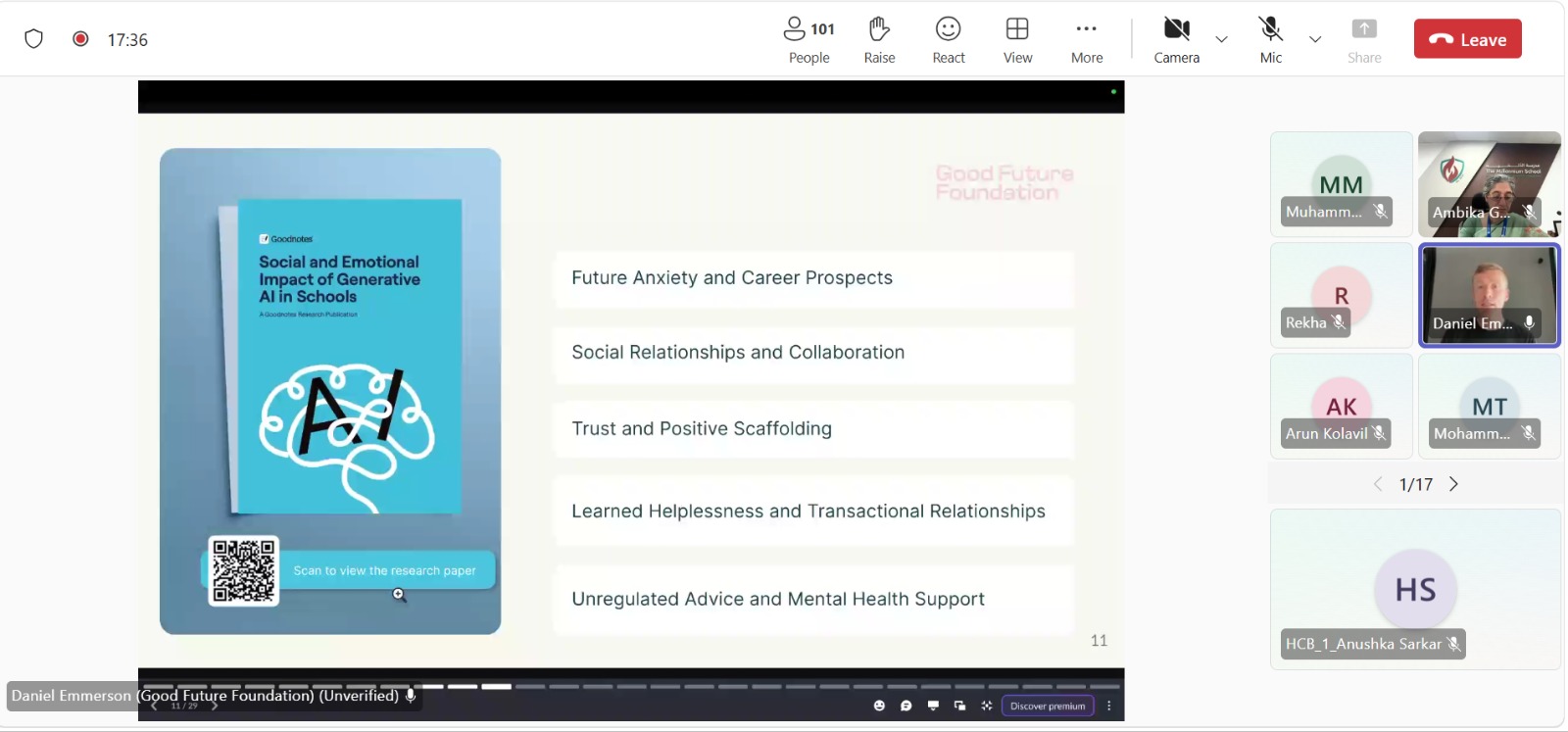The image size is (1568, 732).
Task: Turn on the Camera
Action: (1176, 40)
